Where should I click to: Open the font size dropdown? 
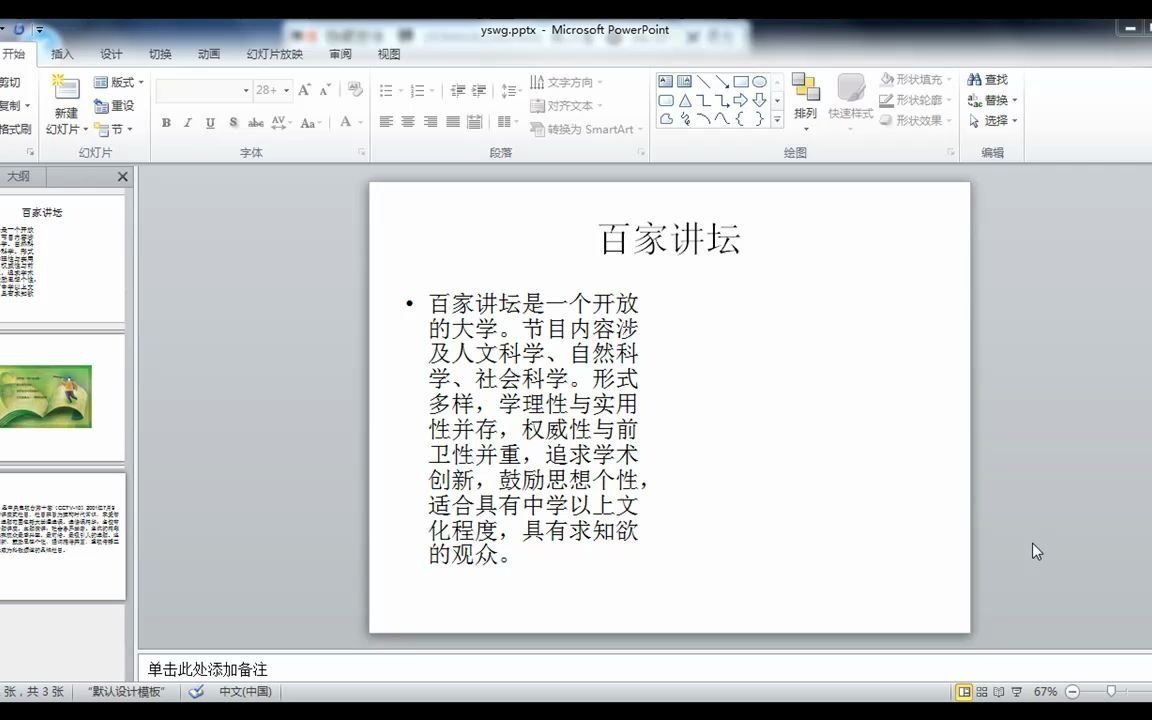coord(287,90)
